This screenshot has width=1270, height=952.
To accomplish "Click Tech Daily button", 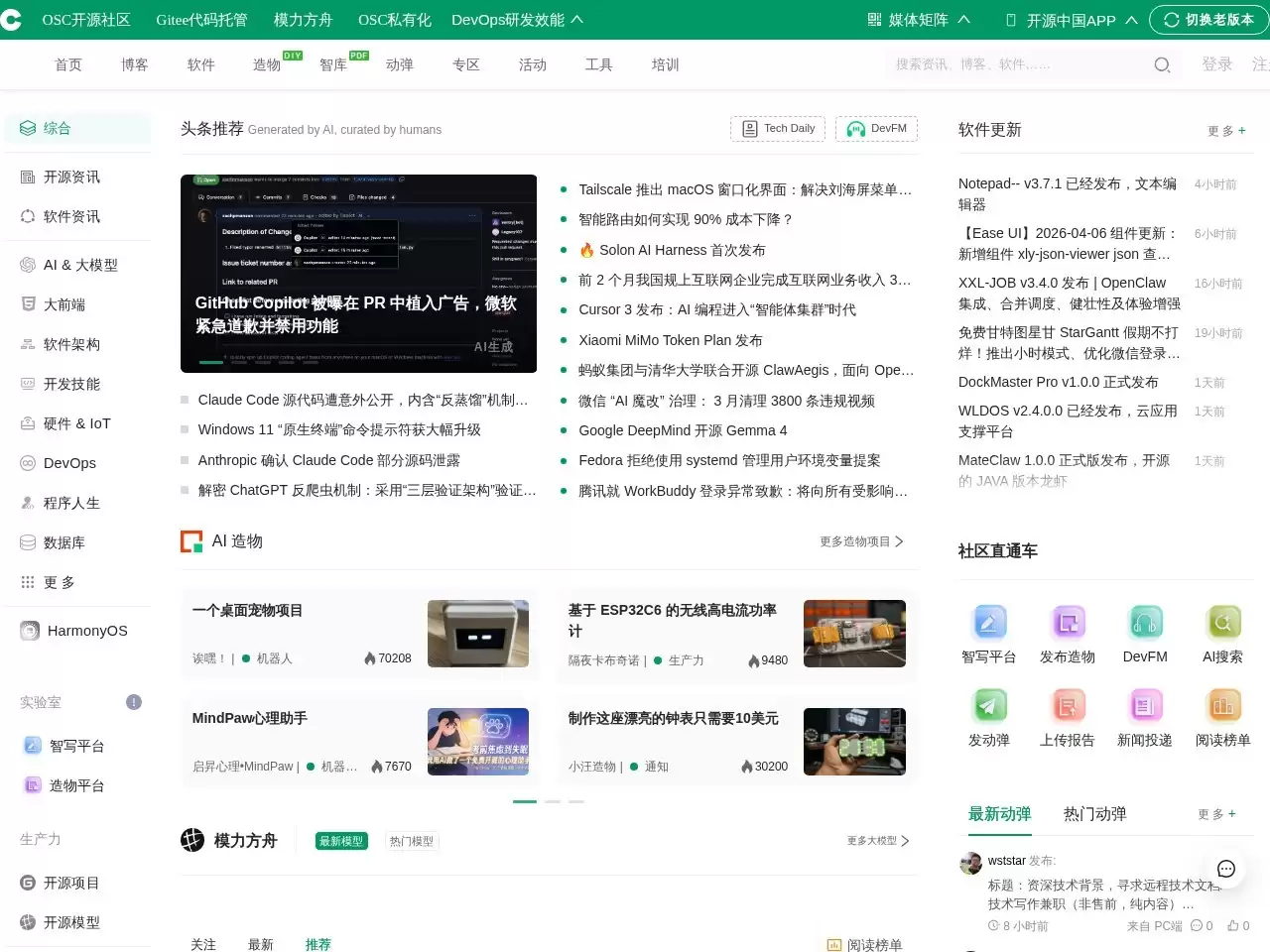I will (778, 129).
